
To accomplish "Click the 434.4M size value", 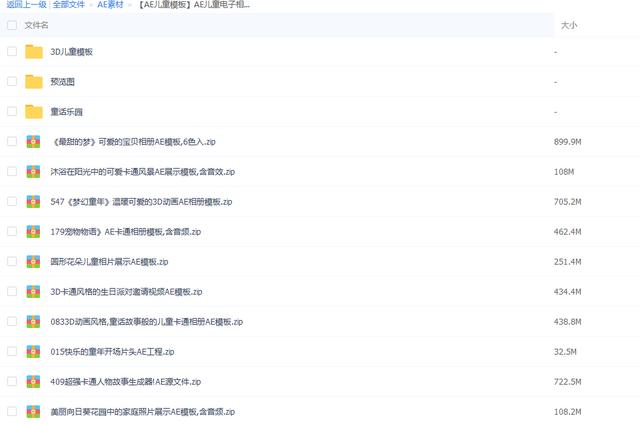I will click(x=568, y=291).
